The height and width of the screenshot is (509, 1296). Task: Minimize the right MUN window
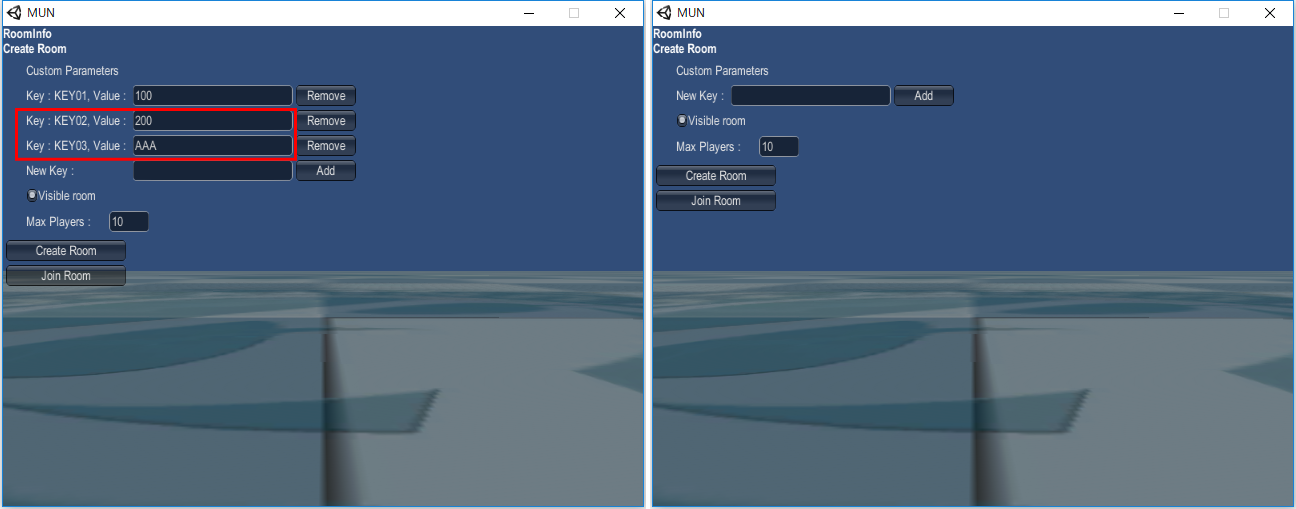click(x=1178, y=13)
